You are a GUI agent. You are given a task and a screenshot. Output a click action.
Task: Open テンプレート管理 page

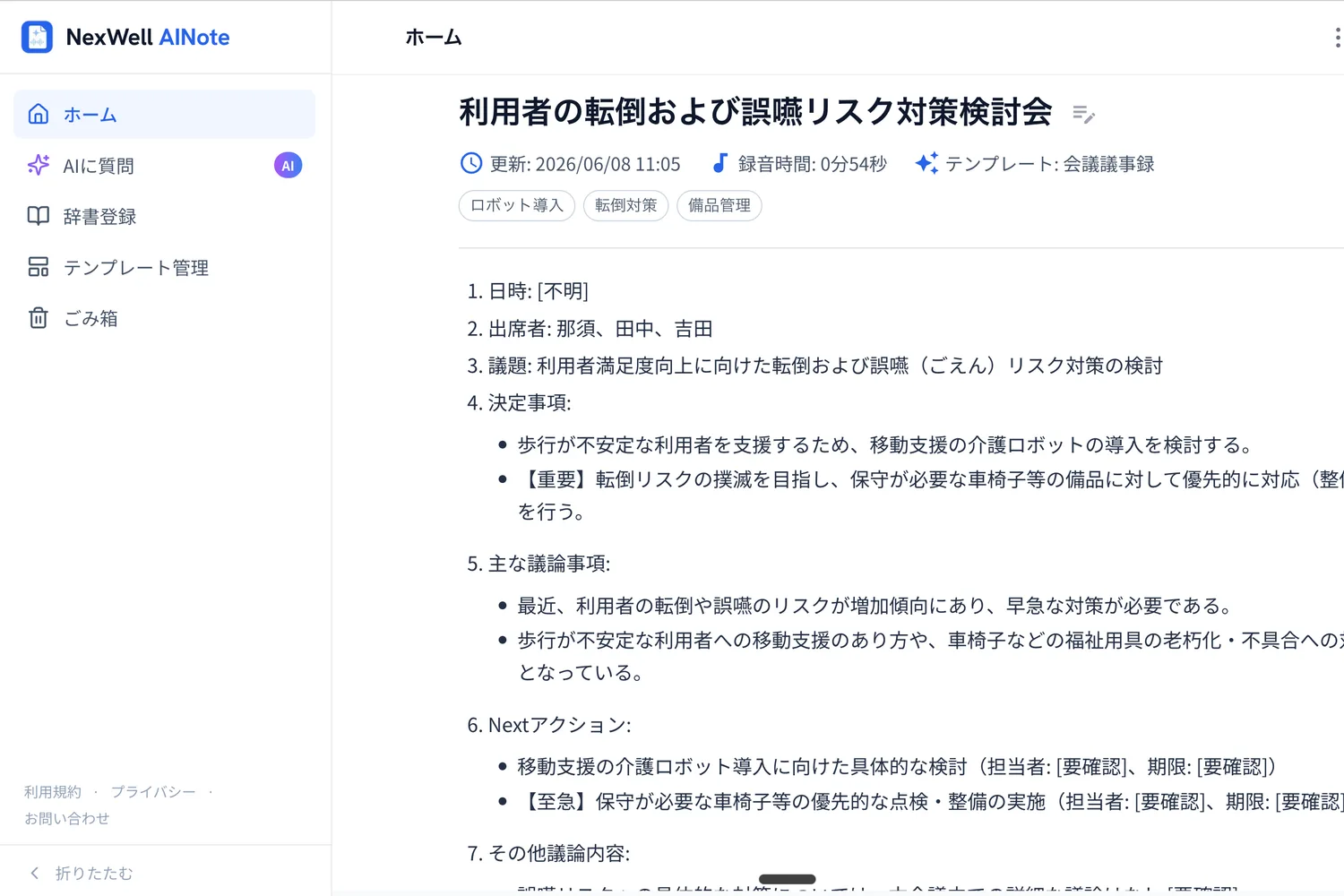pos(165,267)
